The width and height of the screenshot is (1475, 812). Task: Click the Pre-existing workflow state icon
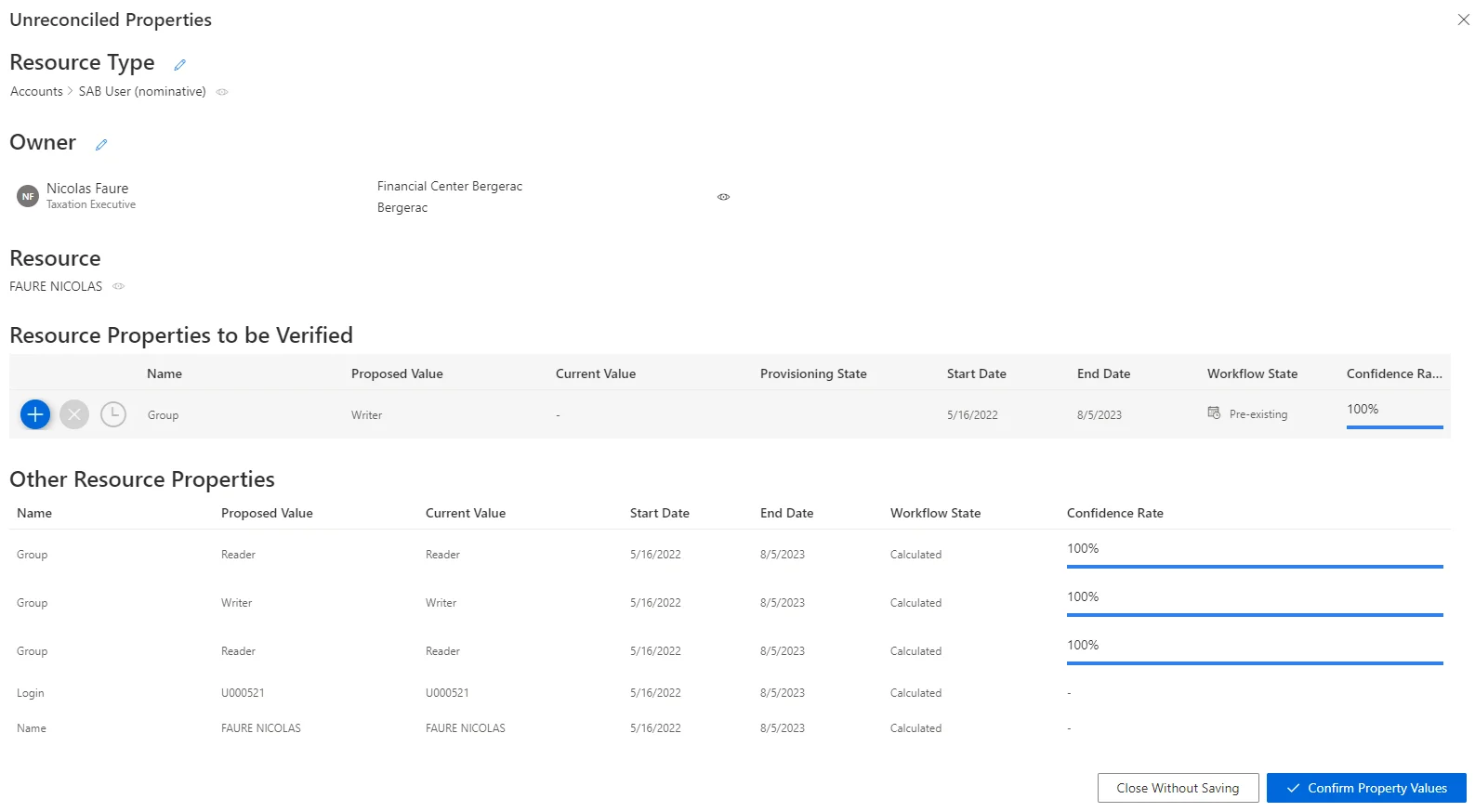[x=1214, y=413]
